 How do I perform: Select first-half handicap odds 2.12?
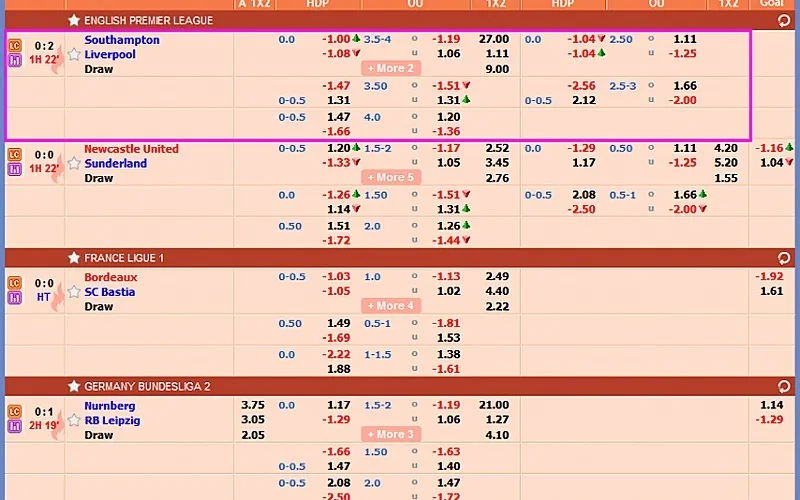(584, 100)
